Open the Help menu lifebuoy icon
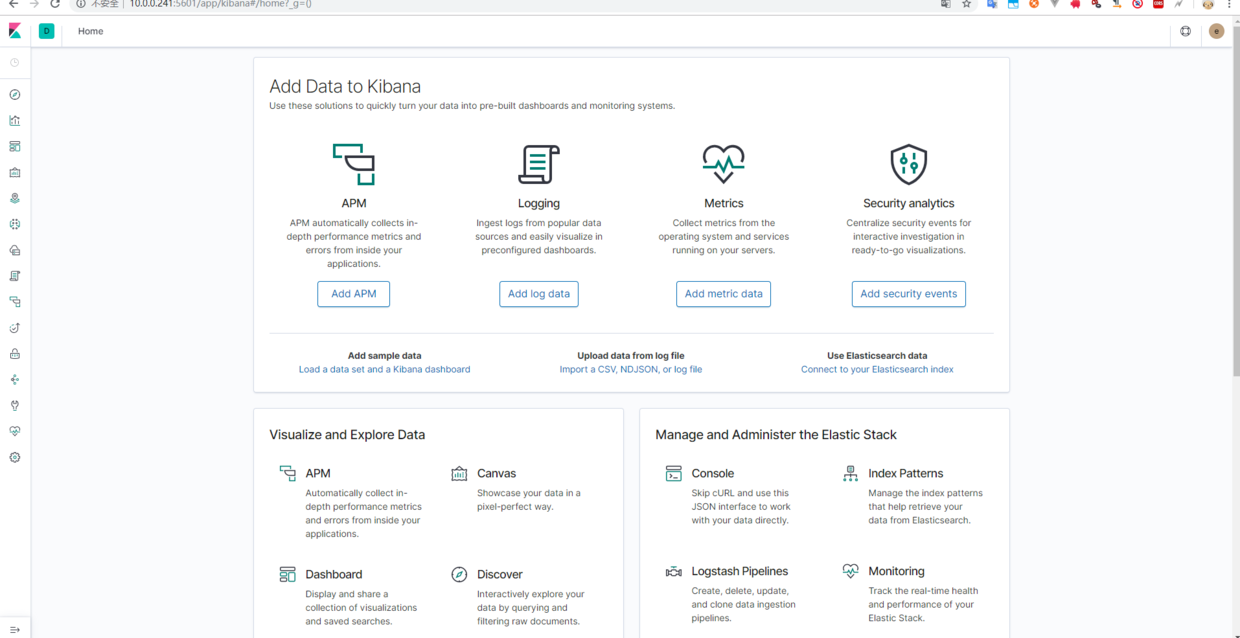This screenshot has height=638, width=1240. point(1186,31)
